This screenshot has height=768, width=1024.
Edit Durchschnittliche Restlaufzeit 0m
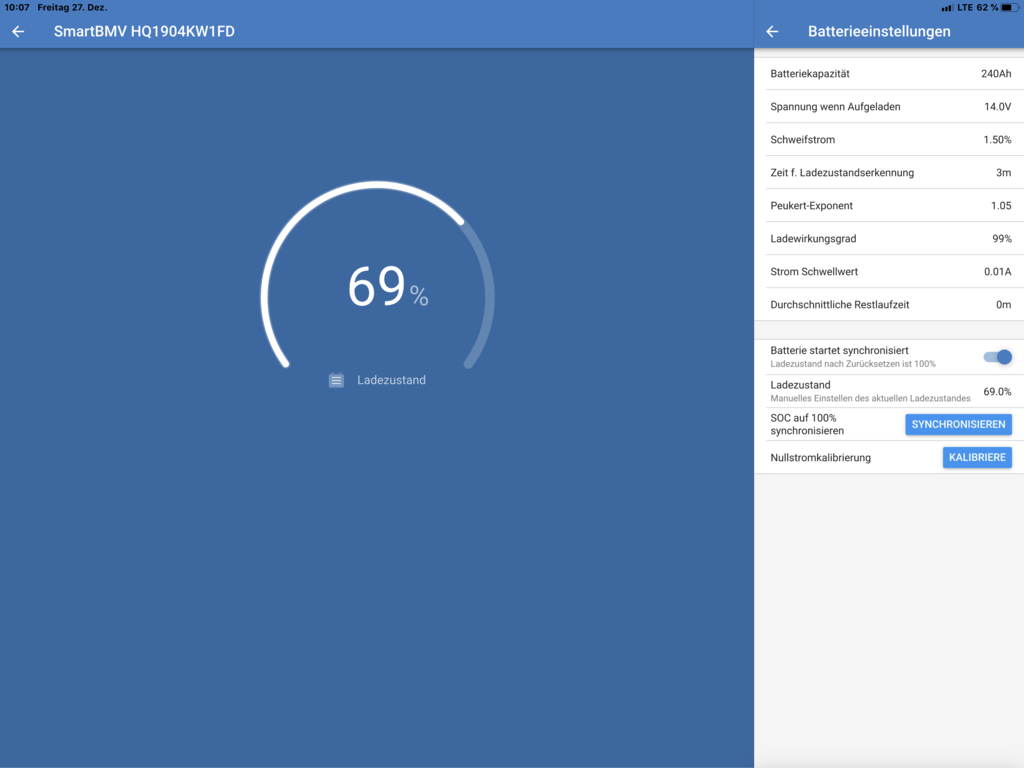pyautogui.click(x=891, y=304)
